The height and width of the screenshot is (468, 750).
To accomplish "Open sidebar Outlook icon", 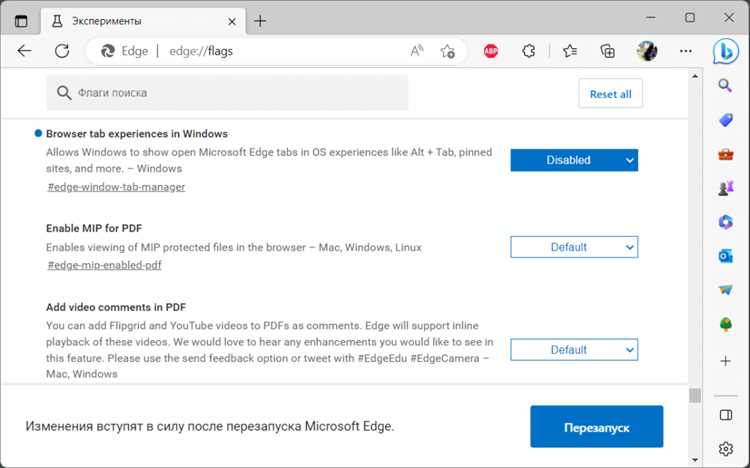I will (x=726, y=256).
